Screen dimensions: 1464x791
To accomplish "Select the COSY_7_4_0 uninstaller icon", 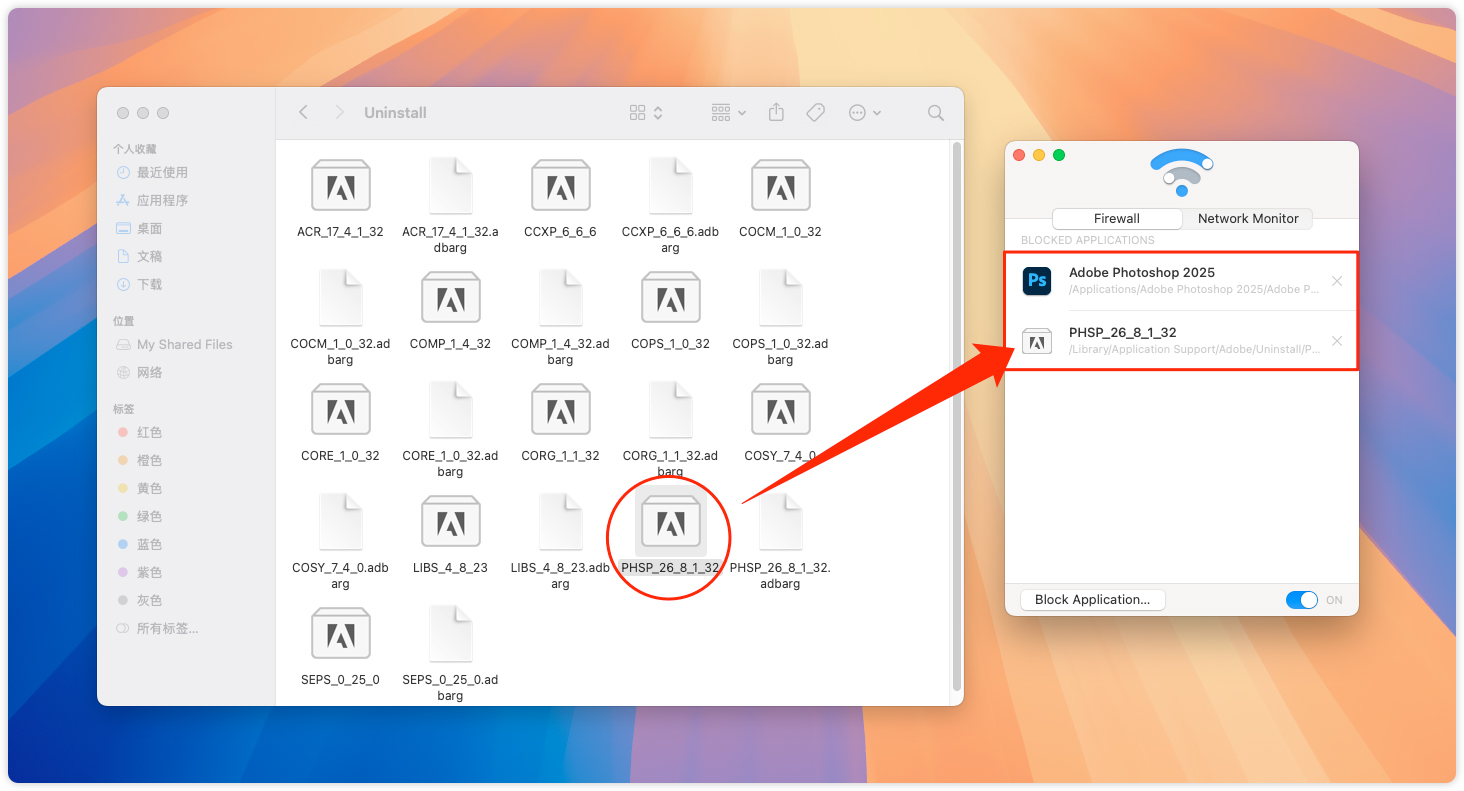I will click(780, 410).
